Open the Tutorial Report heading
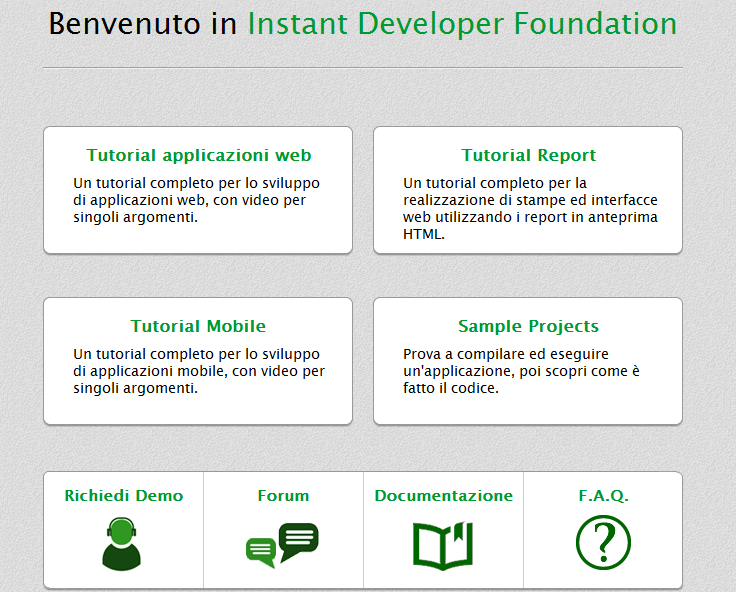The height and width of the screenshot is (592, 736). pyautogui.click(x=529, y=155)
